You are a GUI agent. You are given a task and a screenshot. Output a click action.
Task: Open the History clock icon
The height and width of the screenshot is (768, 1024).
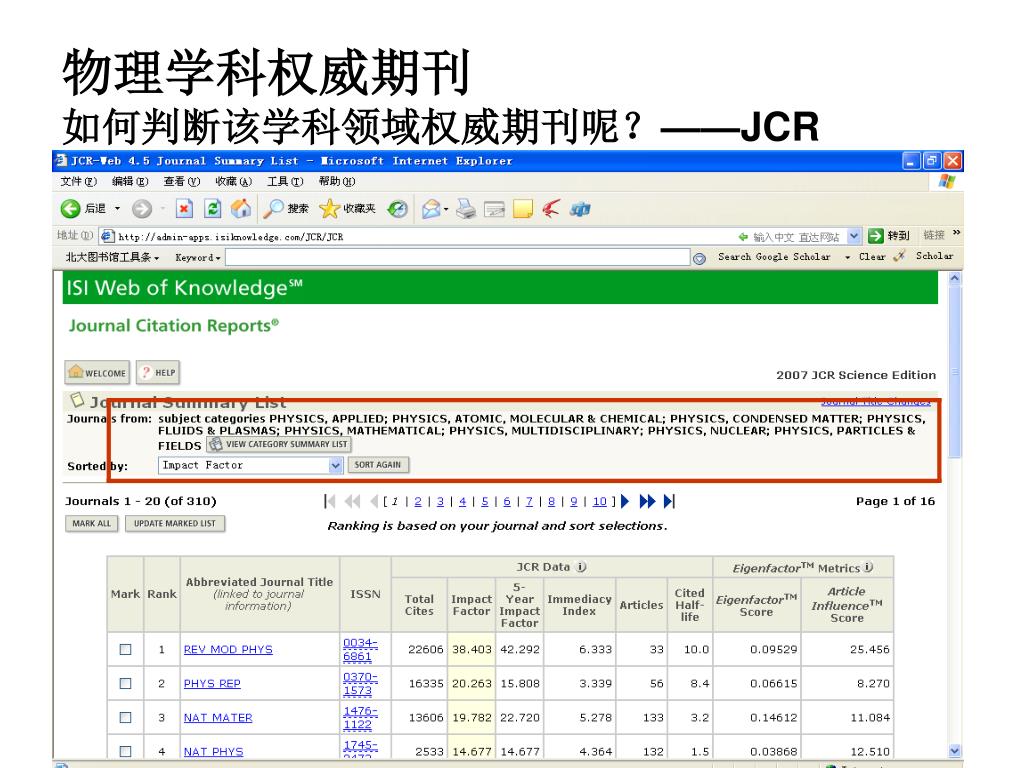click(x=398, y=209)
